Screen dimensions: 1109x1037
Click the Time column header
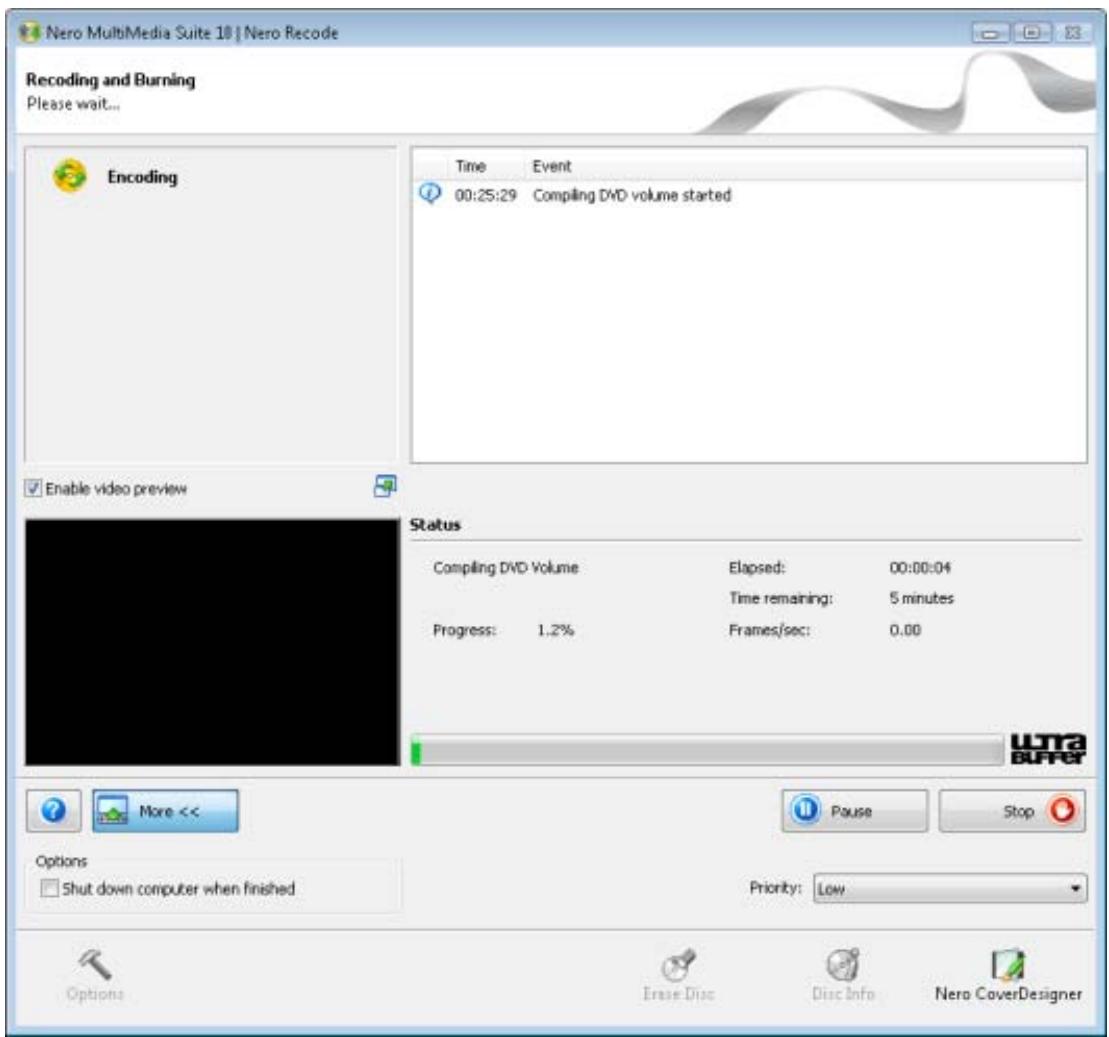(470, 166)
